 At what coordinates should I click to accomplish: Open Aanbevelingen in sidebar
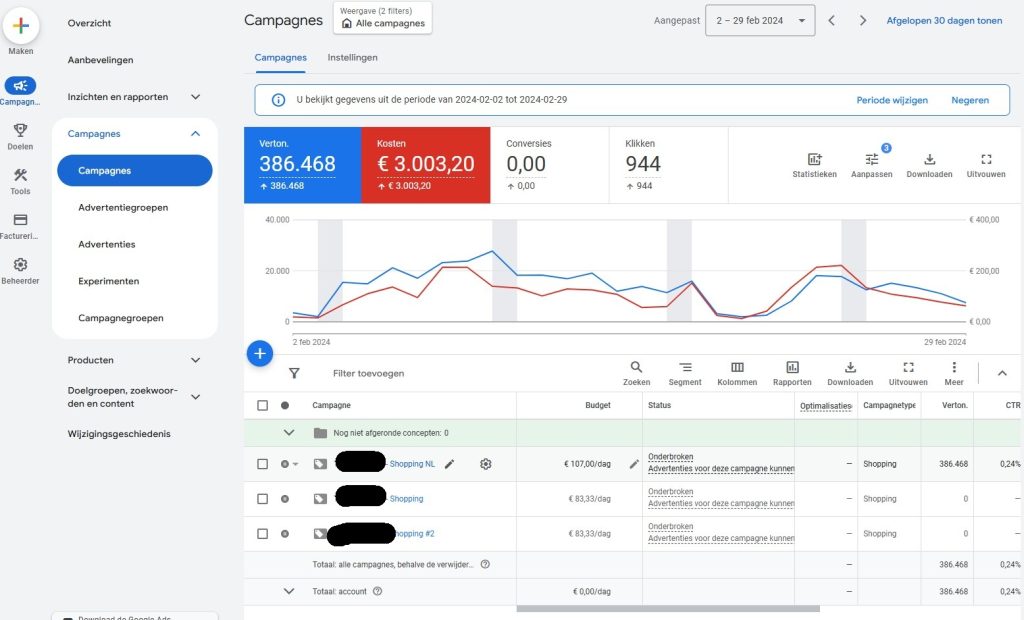(101, 60)
